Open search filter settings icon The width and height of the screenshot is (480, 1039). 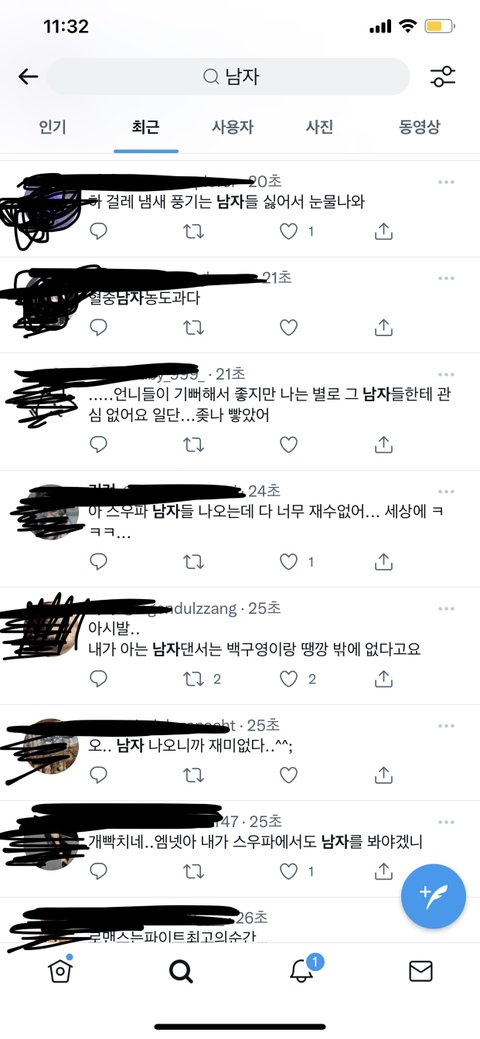[442, 77]
